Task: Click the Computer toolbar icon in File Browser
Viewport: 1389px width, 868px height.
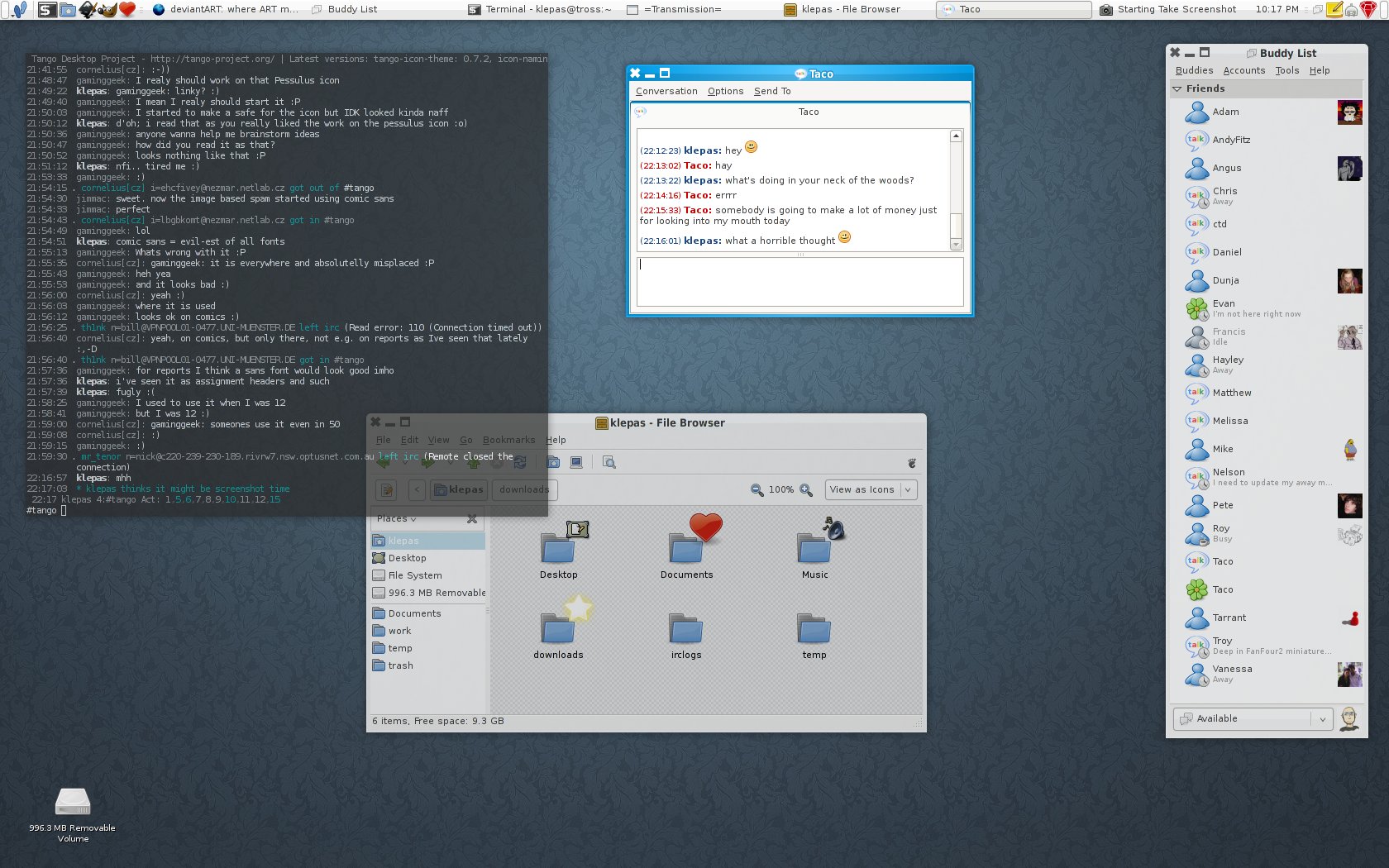Action: [x=576, y=462]
